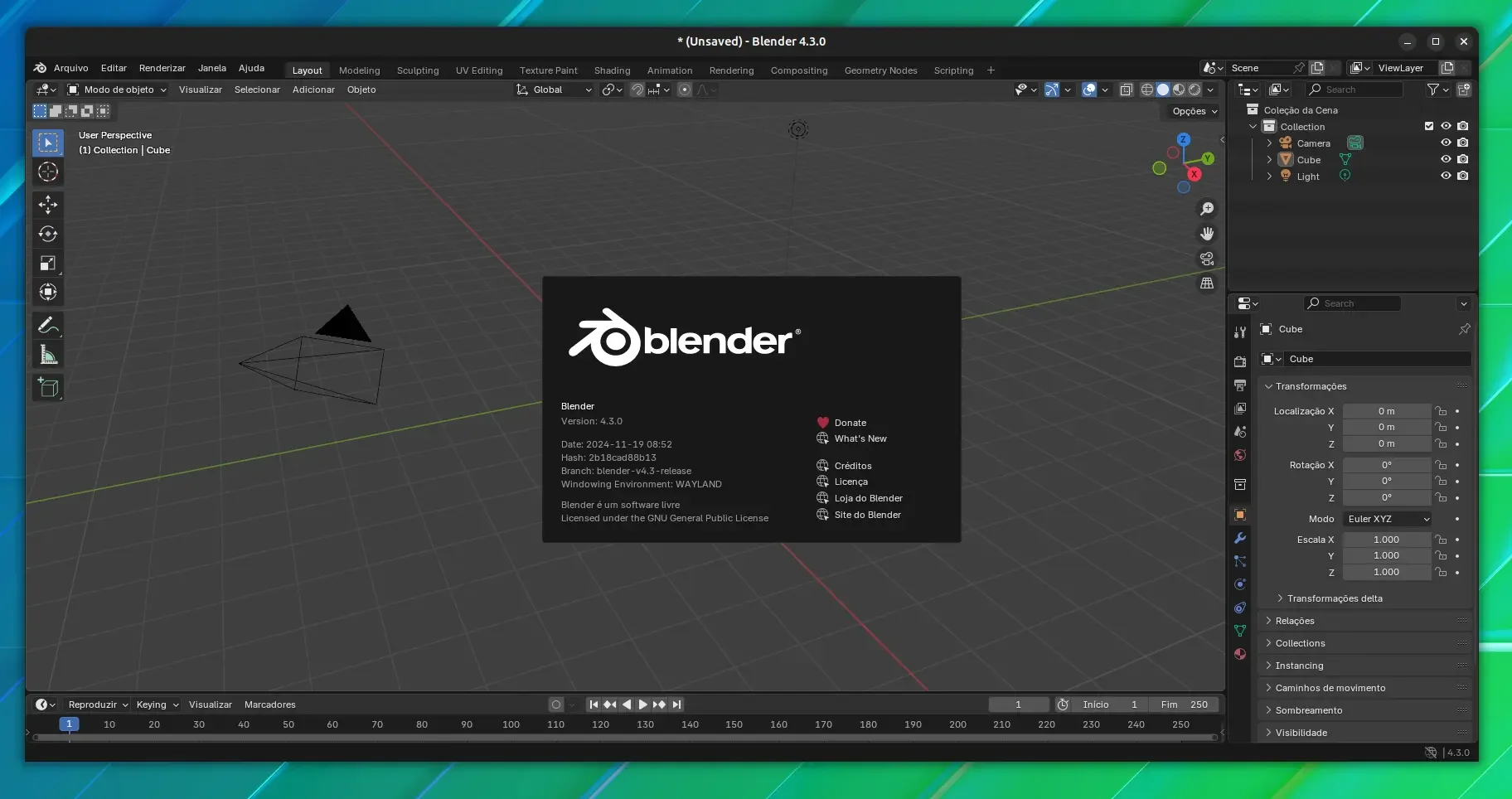
Task: Expand the Instancing panel
Action: pos(1299,666)
